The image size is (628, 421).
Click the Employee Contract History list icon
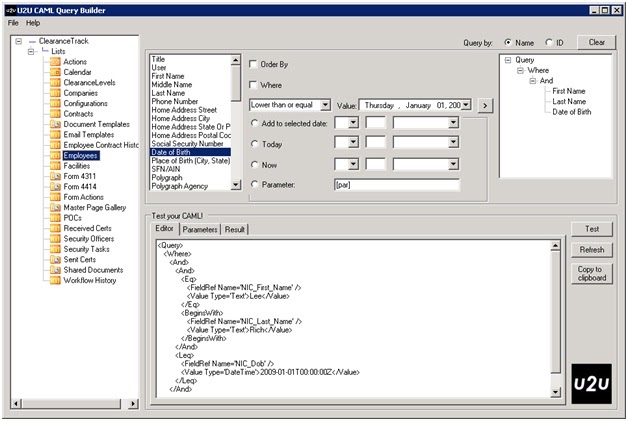tap(55, 145)
